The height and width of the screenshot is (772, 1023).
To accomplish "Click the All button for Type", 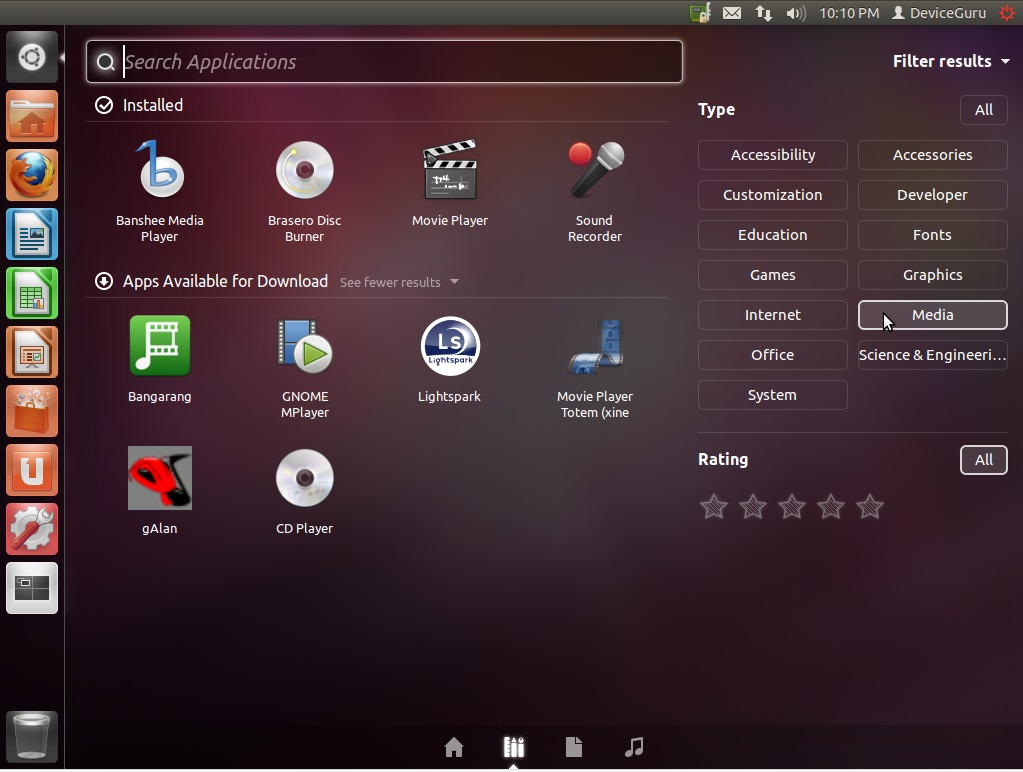I will tap(984, 110).
